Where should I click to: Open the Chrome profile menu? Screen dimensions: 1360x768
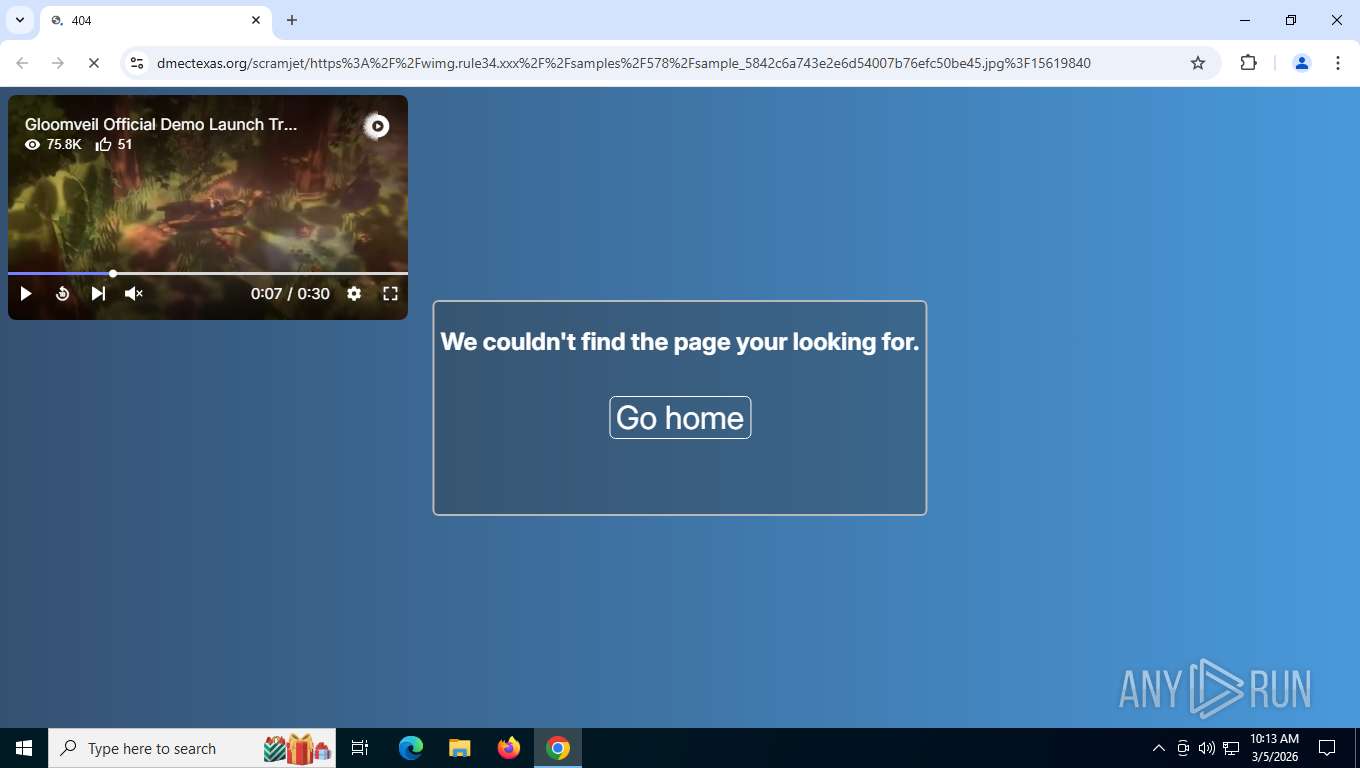[x=1302, y=63]
